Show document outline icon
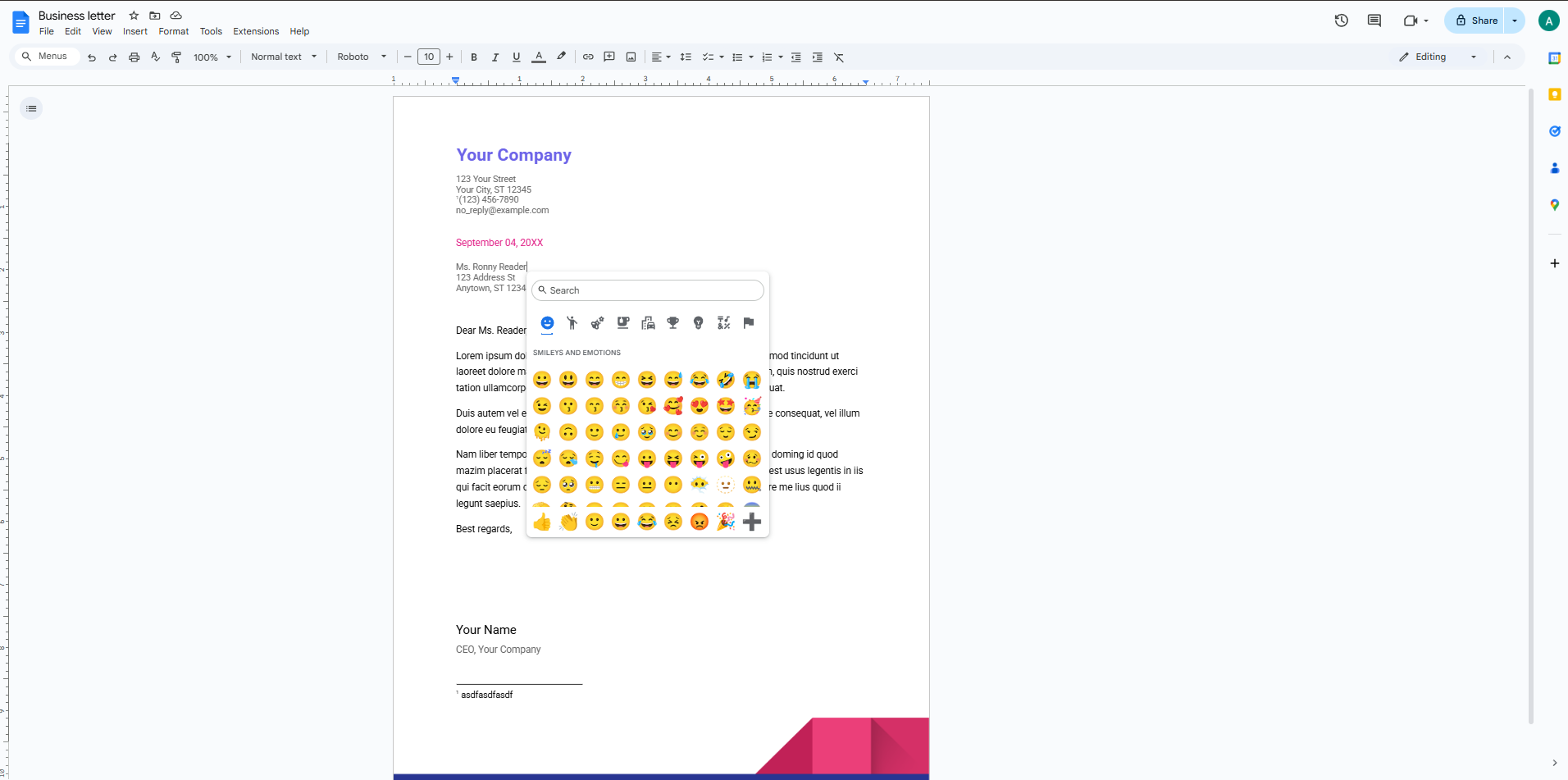 [x=31, y=108]
